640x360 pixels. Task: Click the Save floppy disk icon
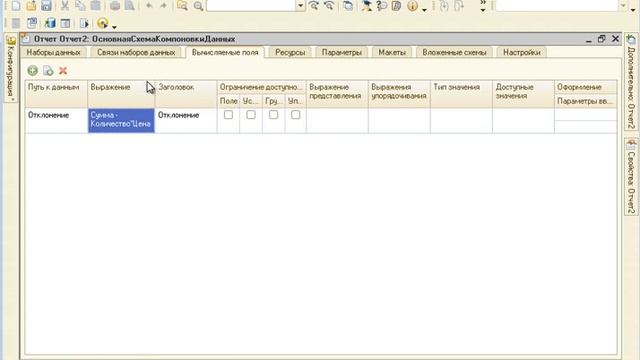click(x=46, y=5)
